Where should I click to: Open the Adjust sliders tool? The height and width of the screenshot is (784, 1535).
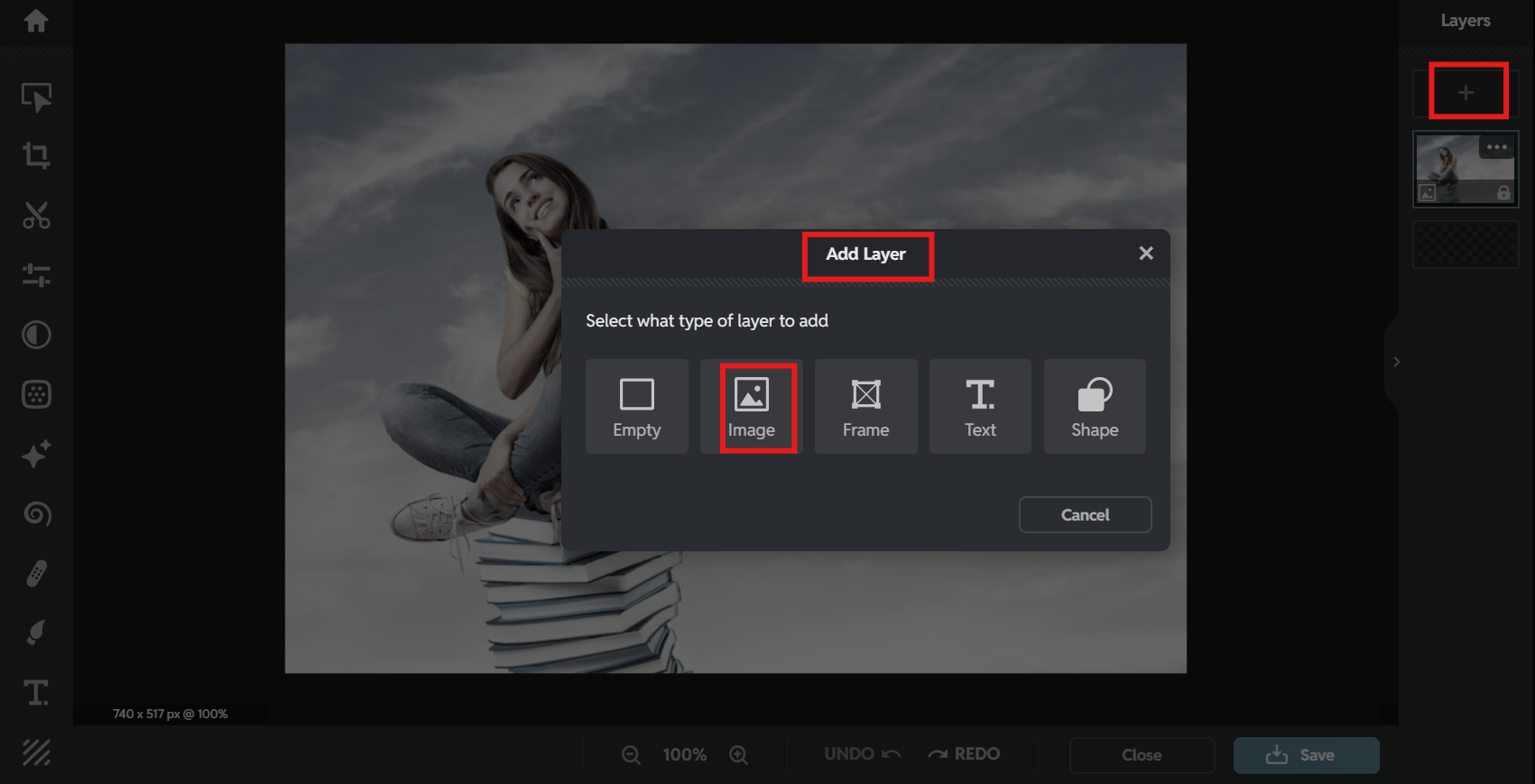pos(36,275)
